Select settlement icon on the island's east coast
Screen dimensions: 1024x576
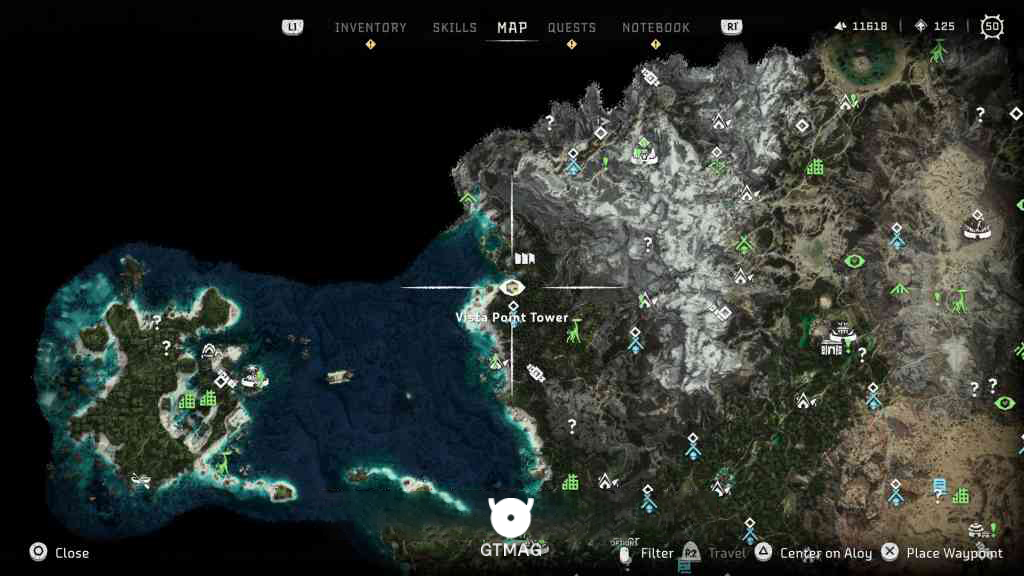[x=254, y=377]
